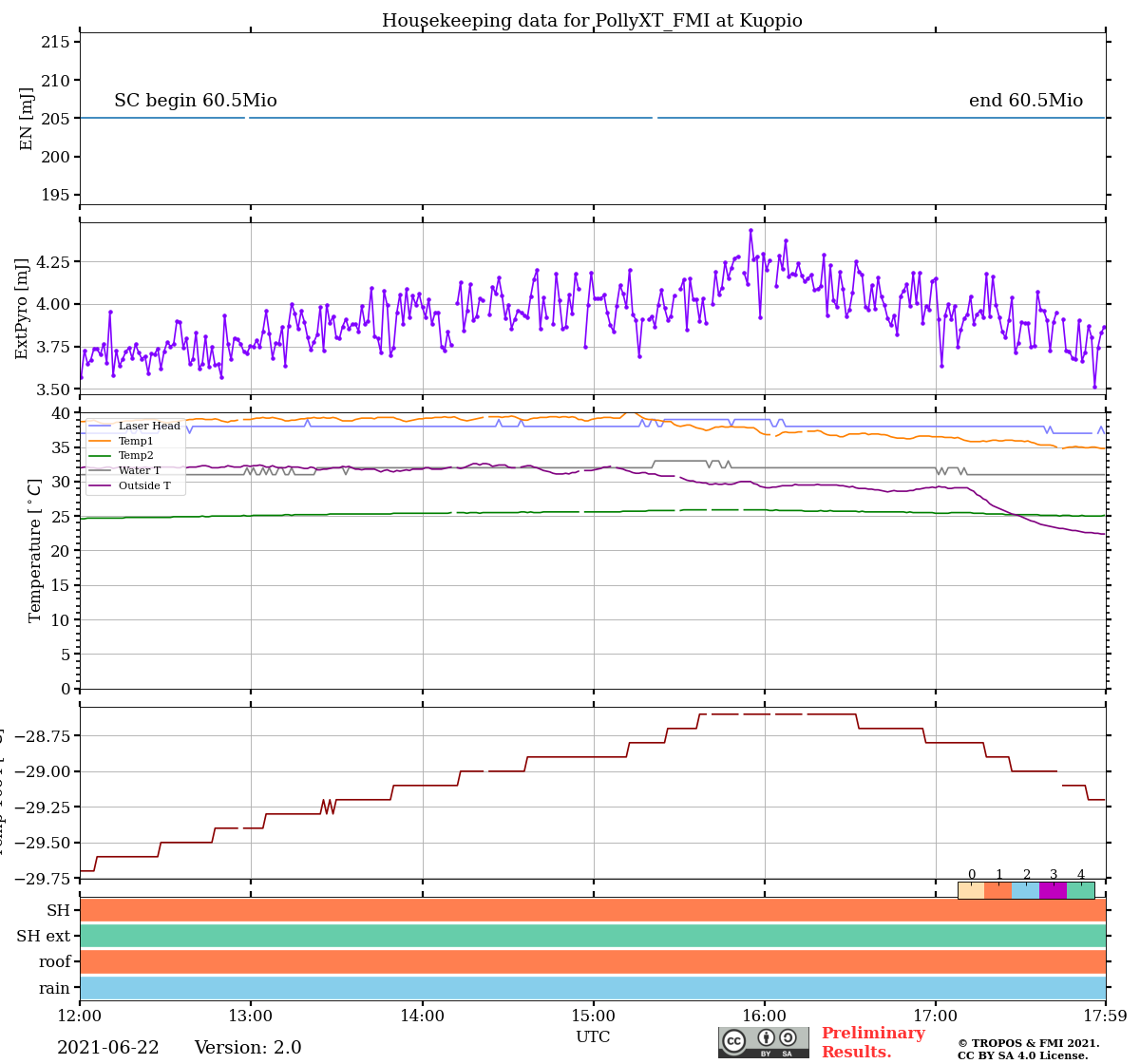
Task: Select the green swatch labeled 4
Action: [x=1080, y=890]
